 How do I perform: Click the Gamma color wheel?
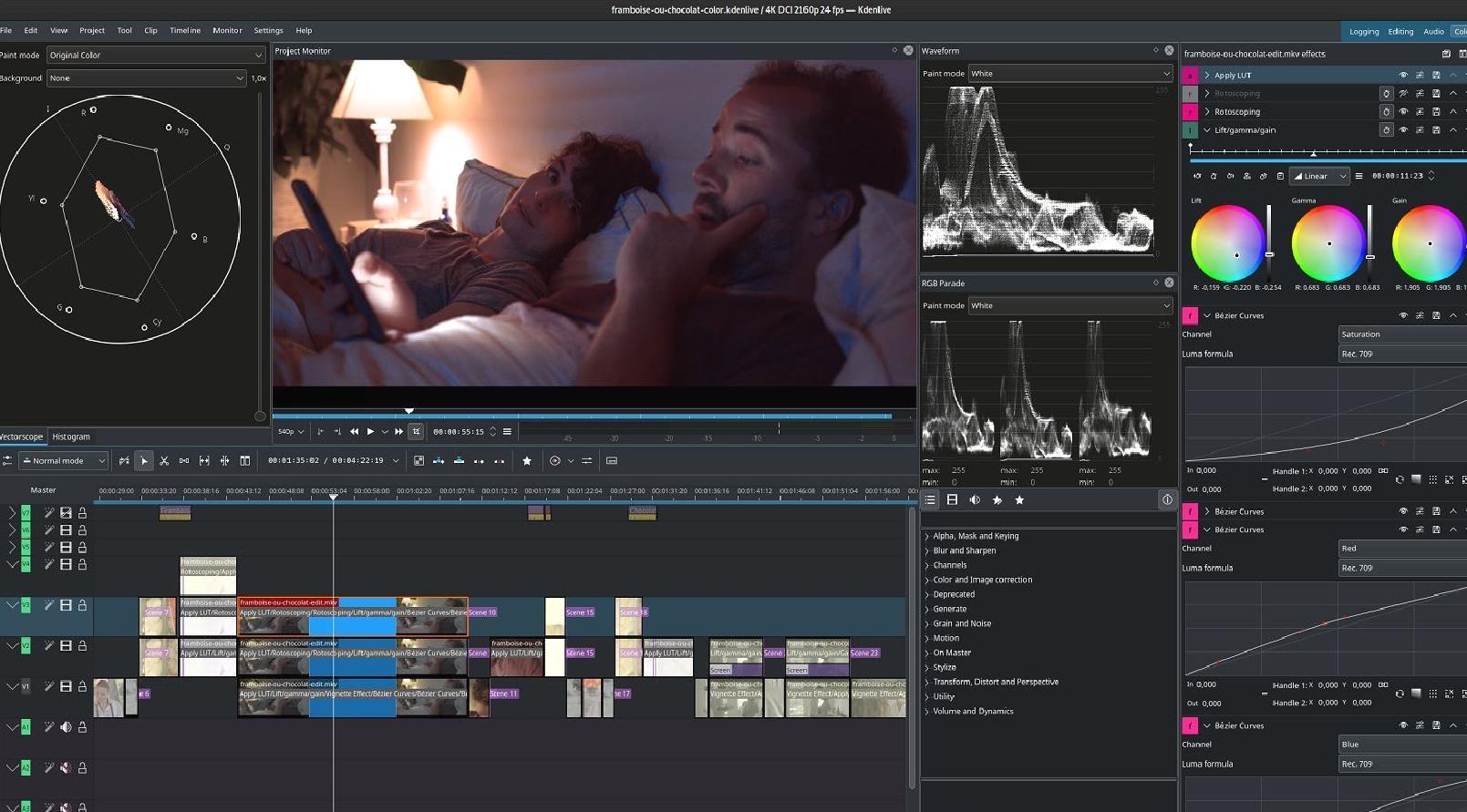[x=1328, y=243]
